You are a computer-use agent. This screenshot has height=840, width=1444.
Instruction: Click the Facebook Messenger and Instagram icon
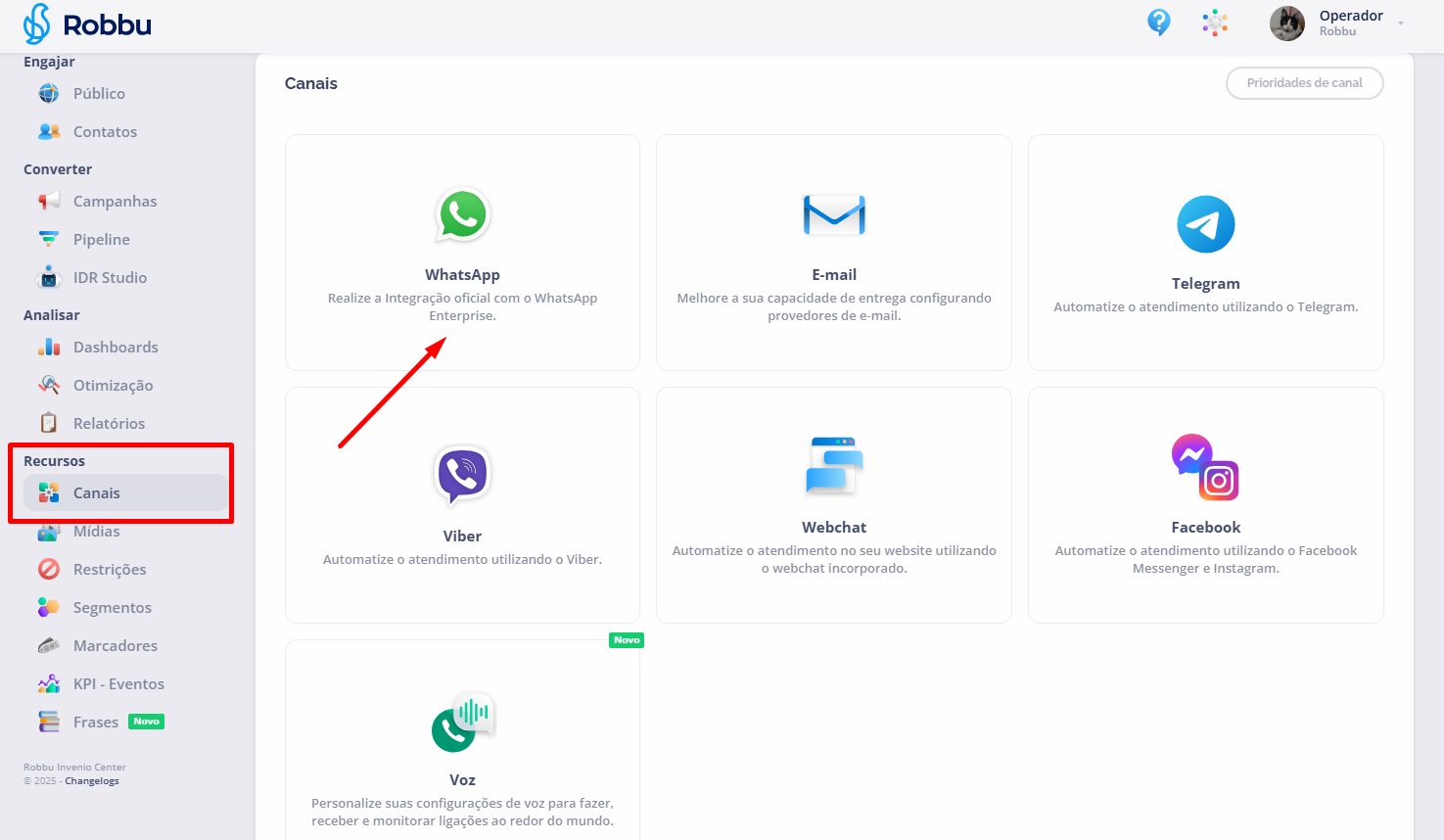(x=1205, y=467)
